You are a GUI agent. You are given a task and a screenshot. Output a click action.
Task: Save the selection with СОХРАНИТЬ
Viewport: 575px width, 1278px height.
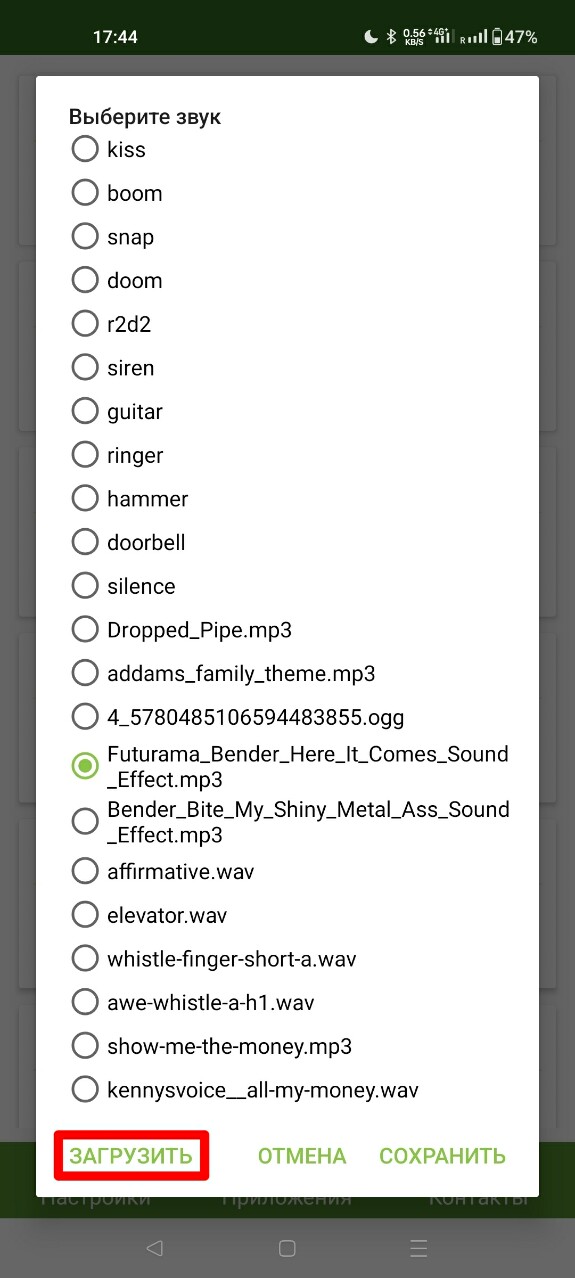pyautogui.click(x=442, y=1156)
